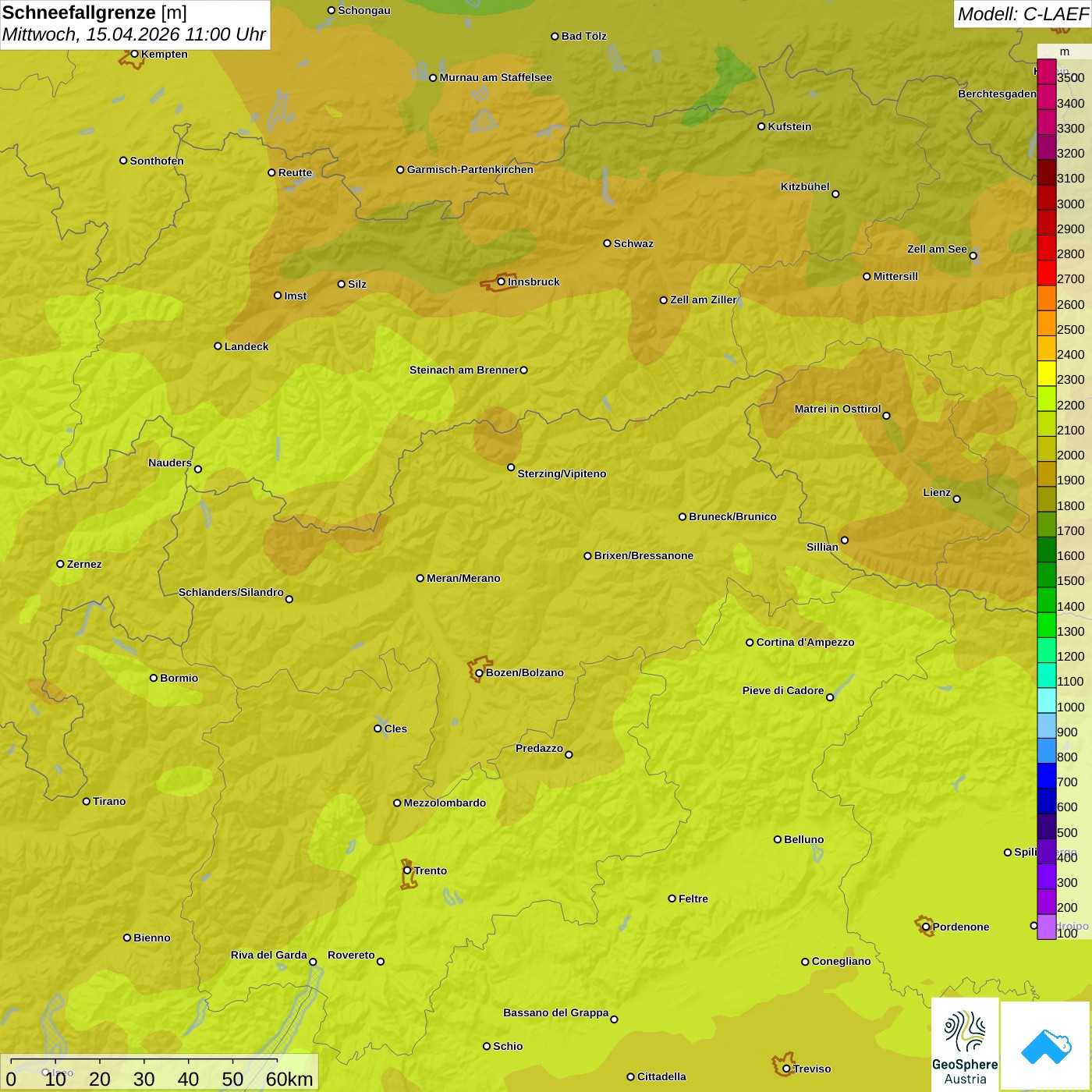
Task: Select the Treviso city marker dot
Action: [786, 1069]
